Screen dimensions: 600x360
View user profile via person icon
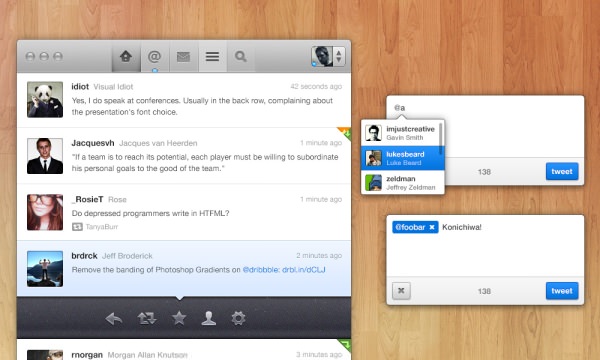click(209, 318)
